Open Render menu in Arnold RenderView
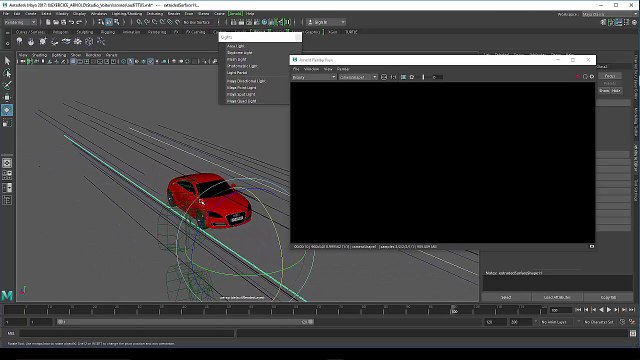The height and width of the screenshot is (360, 640). [x=343, y=69]
